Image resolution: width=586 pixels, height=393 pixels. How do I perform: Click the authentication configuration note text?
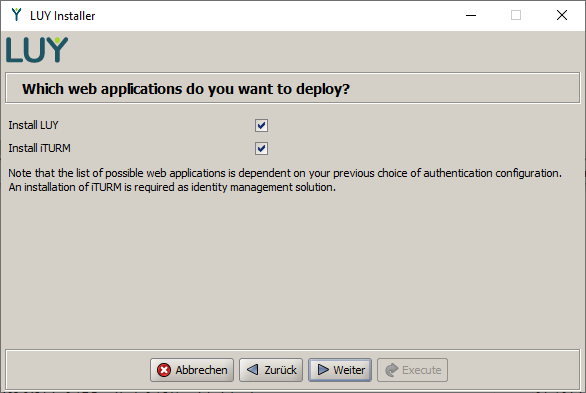285,180
